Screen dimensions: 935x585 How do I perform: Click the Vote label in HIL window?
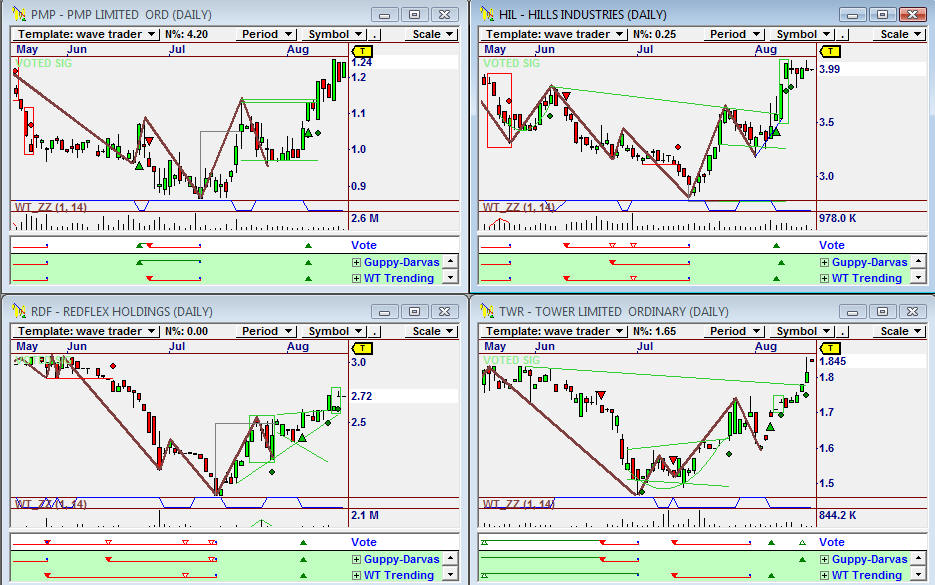pyautogui.click(x=832, y=245)
